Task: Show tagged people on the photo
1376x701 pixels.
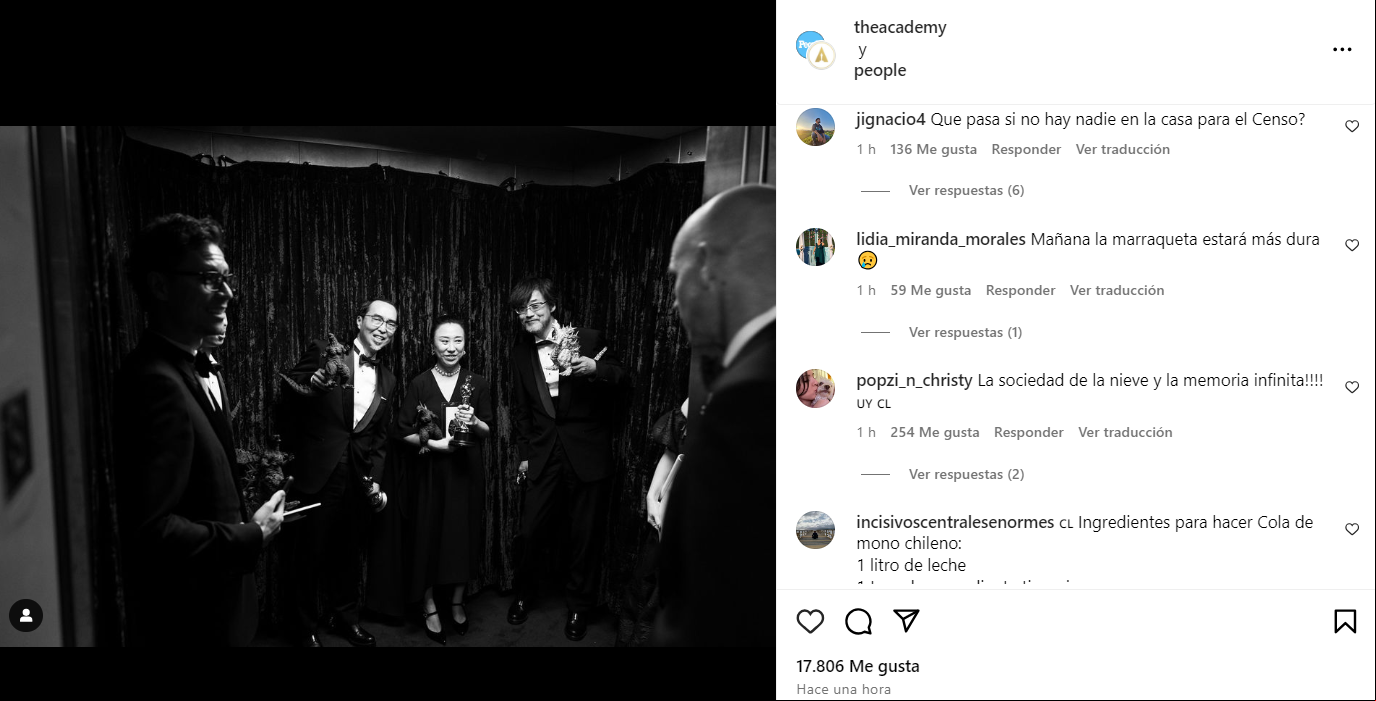Action: 26,615
